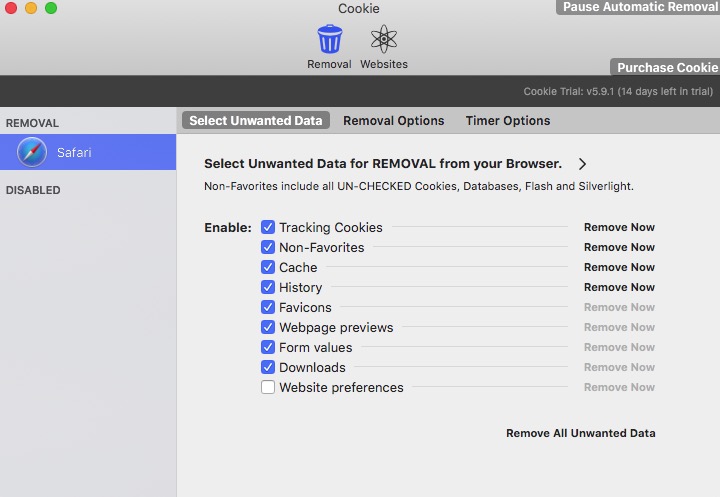Uncheck the Non-Favorites checkbox
This screenshot has width=720, height=497.
click(x=268, y=247)
